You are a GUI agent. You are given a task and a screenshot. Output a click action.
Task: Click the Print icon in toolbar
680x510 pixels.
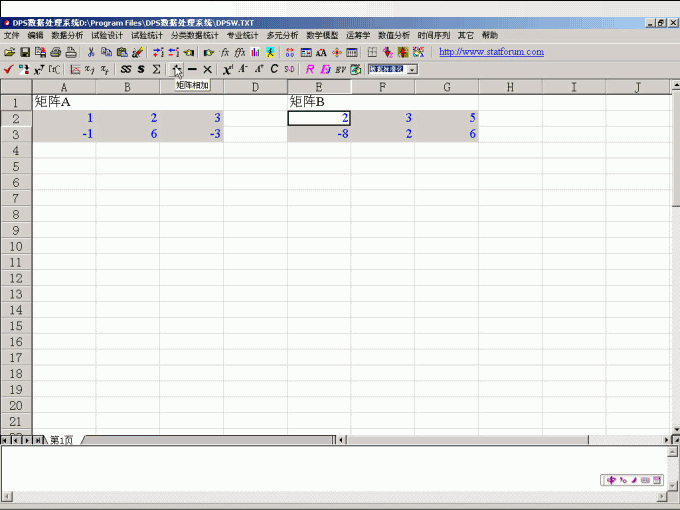pos(56,52)
